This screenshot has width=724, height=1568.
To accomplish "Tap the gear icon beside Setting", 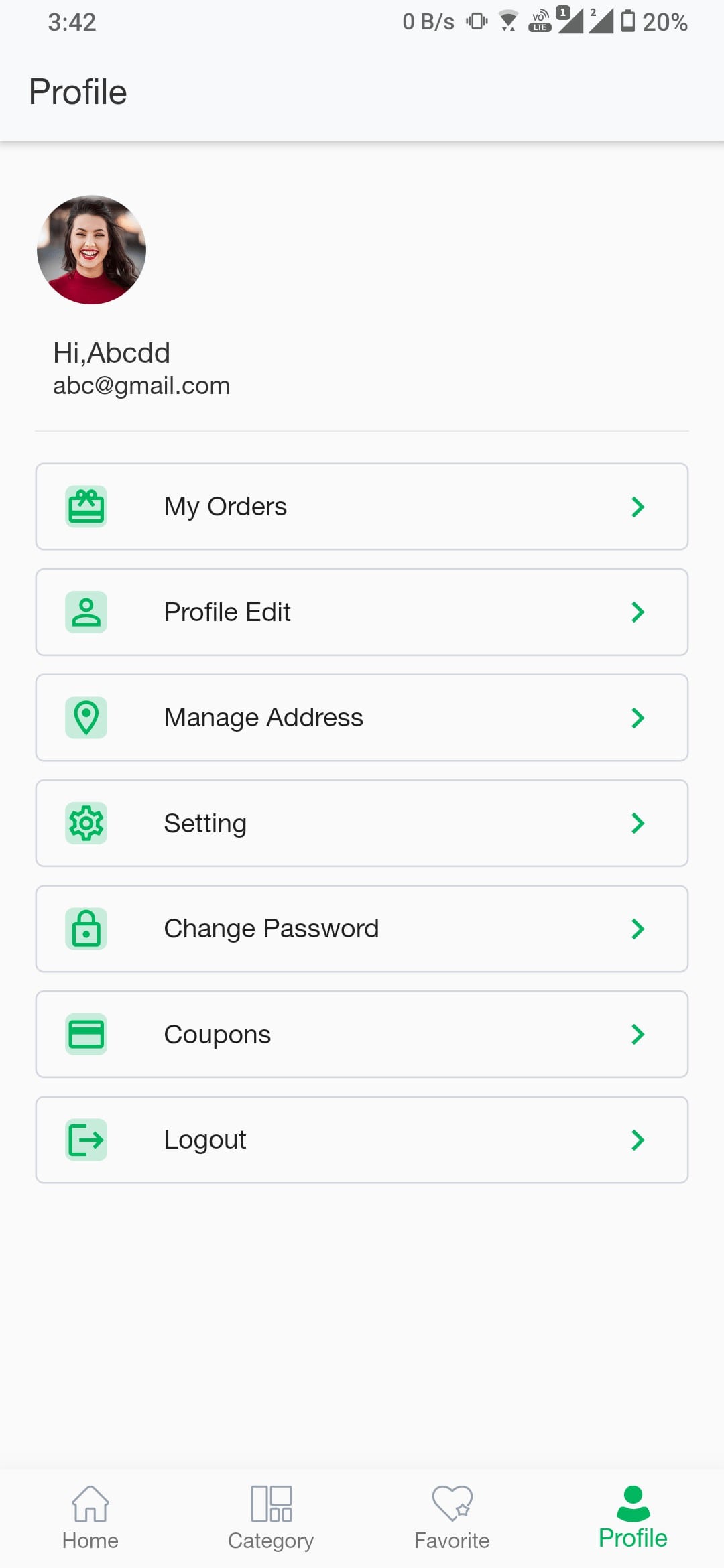I will [x=86, y=823].
